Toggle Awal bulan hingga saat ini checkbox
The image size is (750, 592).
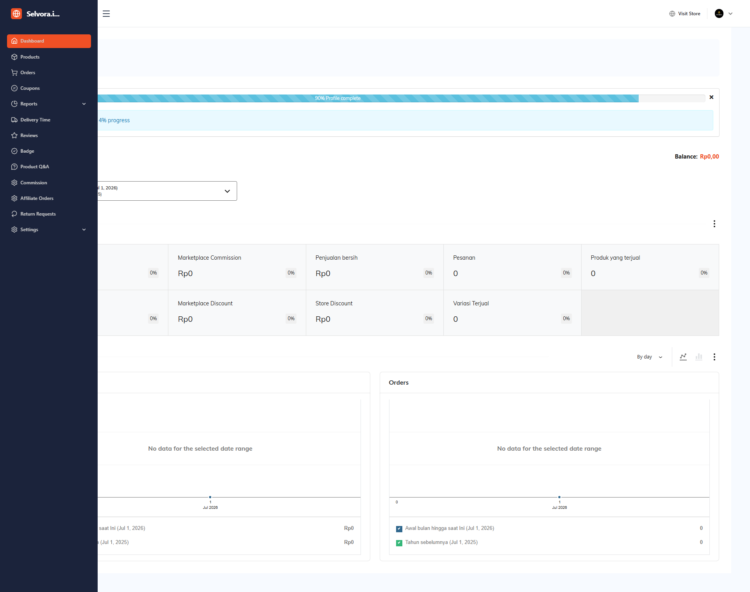(399, 529)
